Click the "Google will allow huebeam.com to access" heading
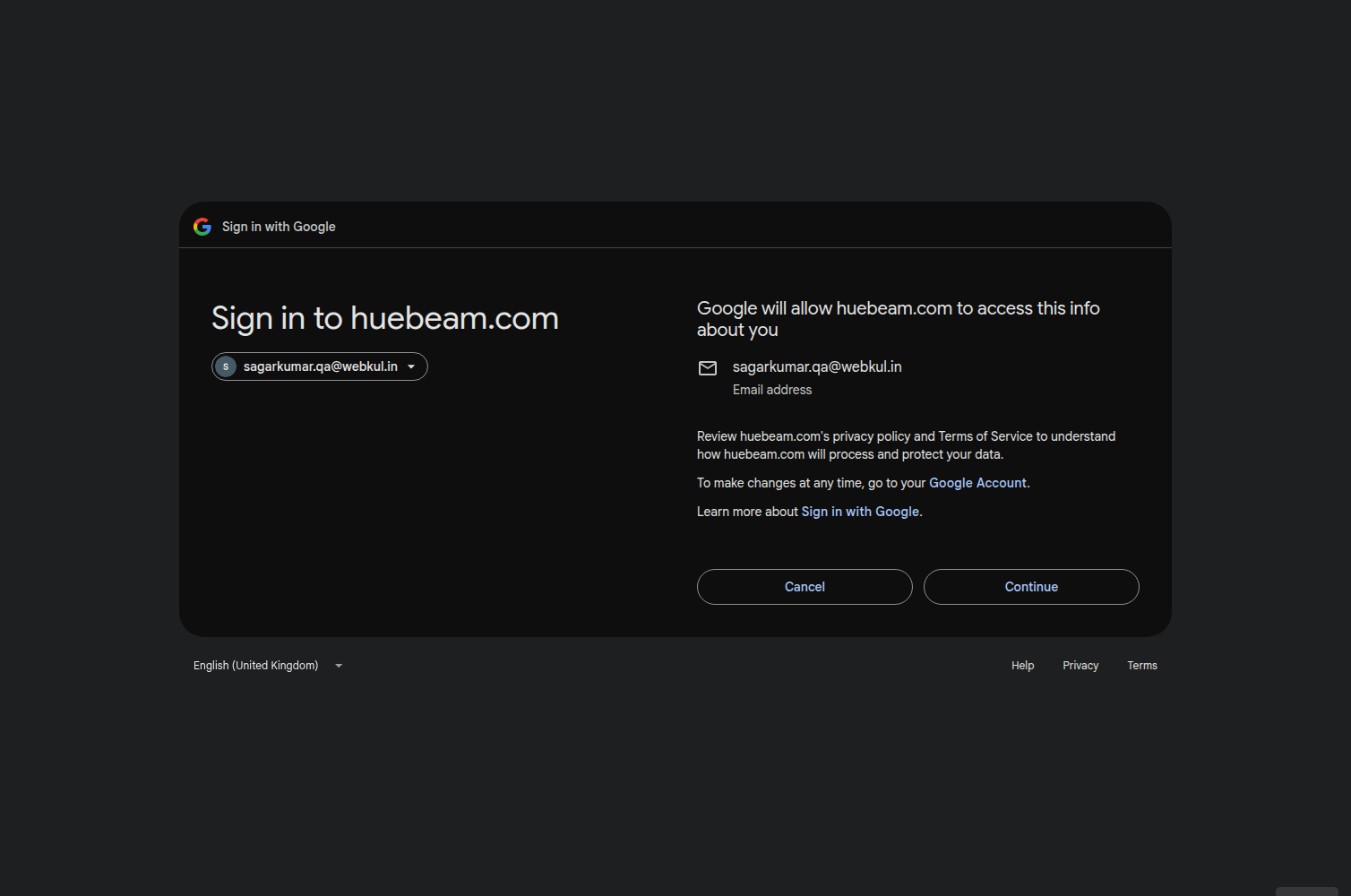Image resolution: width=1351 pixels, height=896 pixels. pos(899,319)
